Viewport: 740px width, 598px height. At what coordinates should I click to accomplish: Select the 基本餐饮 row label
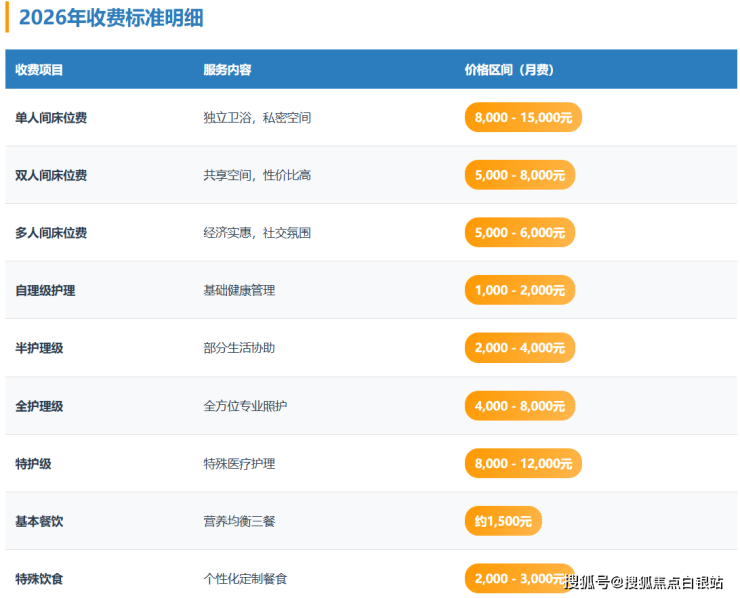tap(39, 521)
